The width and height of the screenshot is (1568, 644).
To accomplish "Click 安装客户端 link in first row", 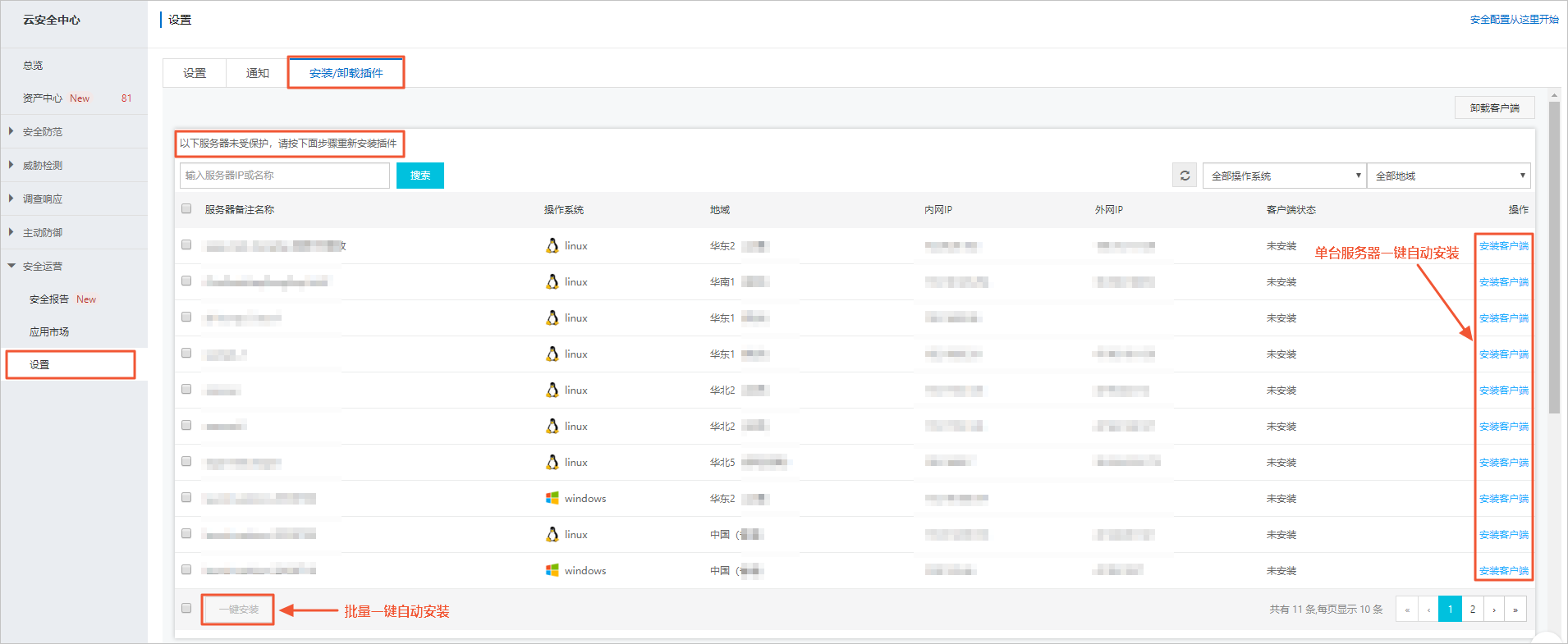I will [1503, 245].
